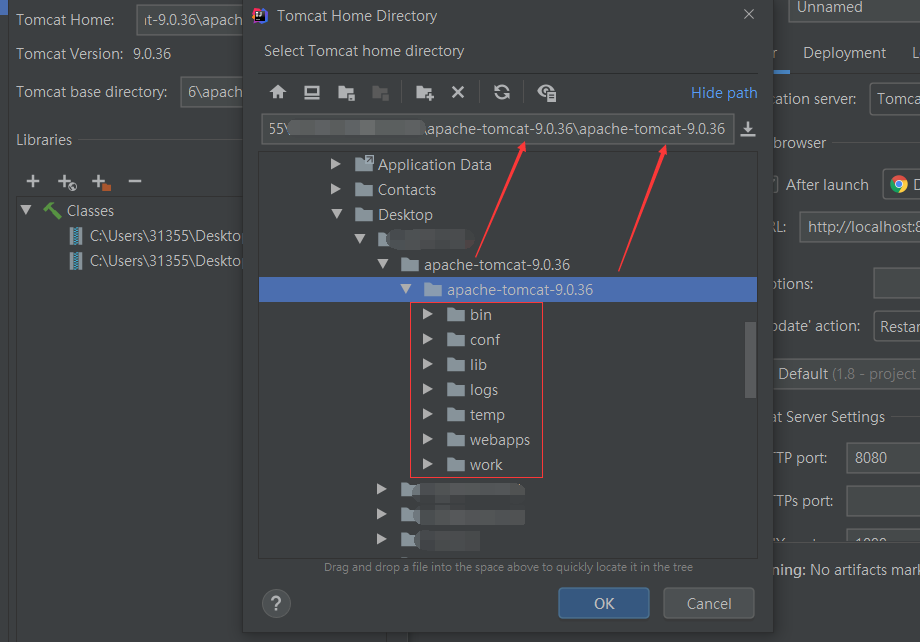Select the work folder
Image resolution: width=920 pixels, height=642 pixels.
tap(486, 465)
